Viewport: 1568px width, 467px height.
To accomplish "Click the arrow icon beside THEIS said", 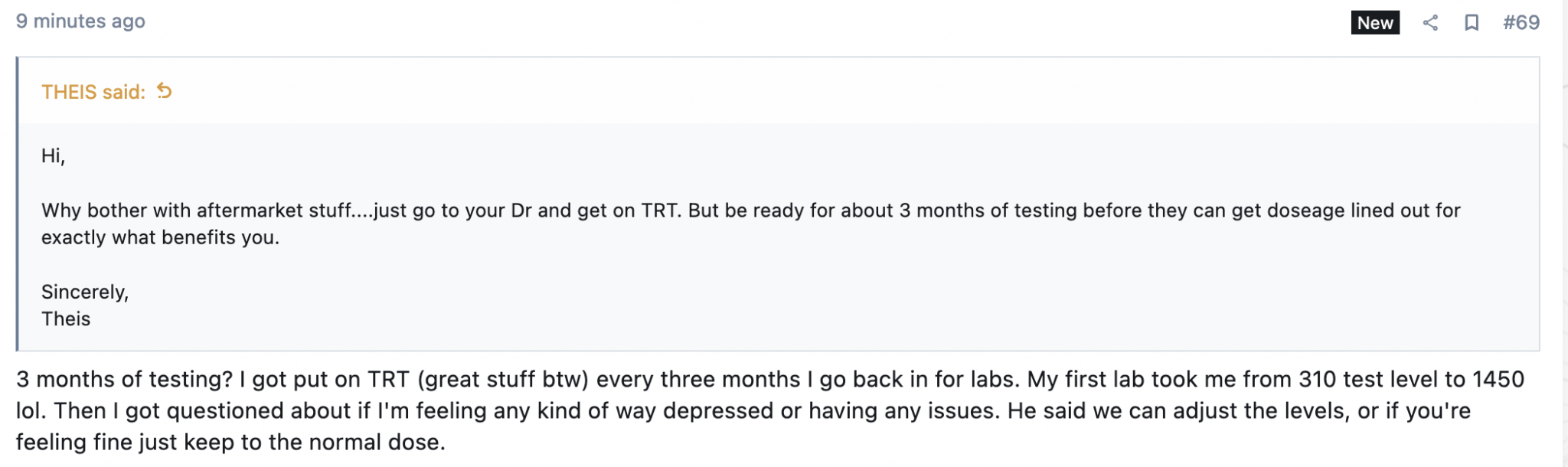I will pos(165,92).
